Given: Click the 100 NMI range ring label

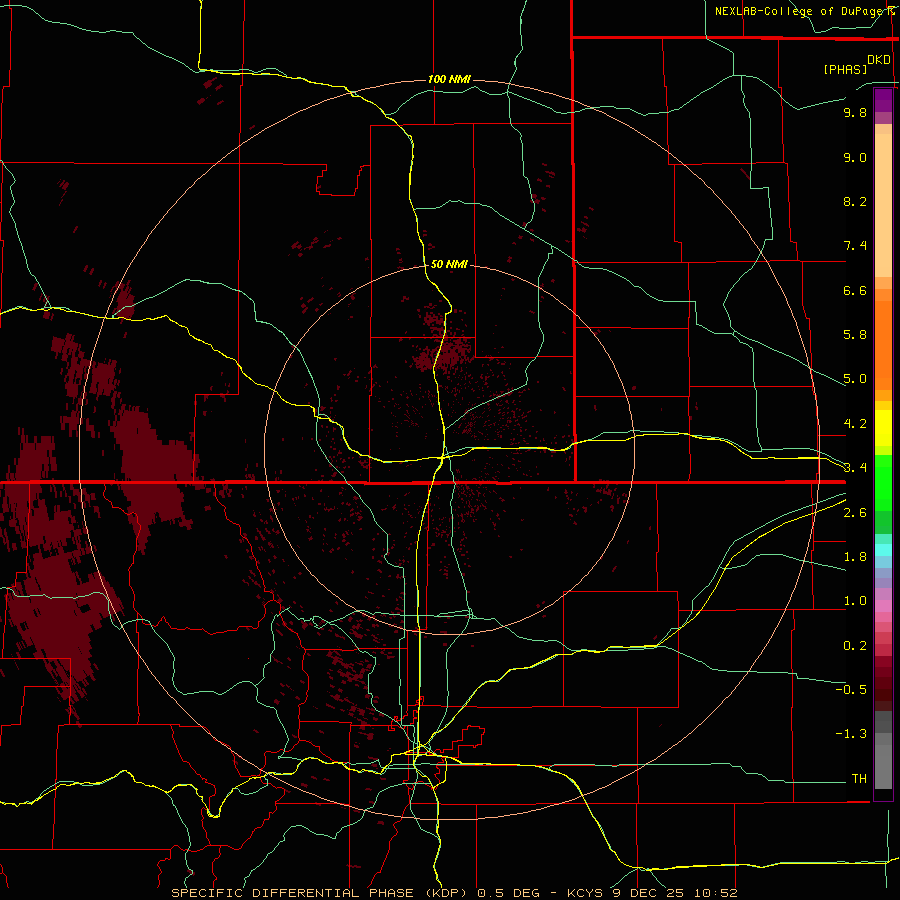Looking at the screenshot, I should pyautogui.click(x=449, y=79).
